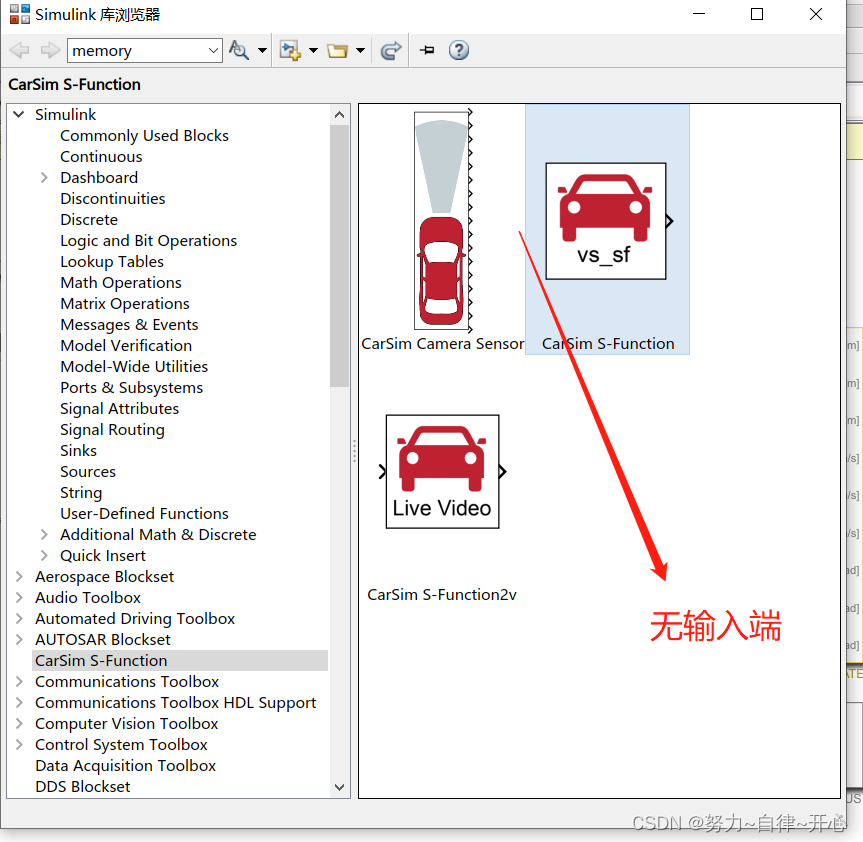The width and height of the screenshot is (863, 842).
Task: Select Data Acquisition Toolbox item
Action: 125,766
